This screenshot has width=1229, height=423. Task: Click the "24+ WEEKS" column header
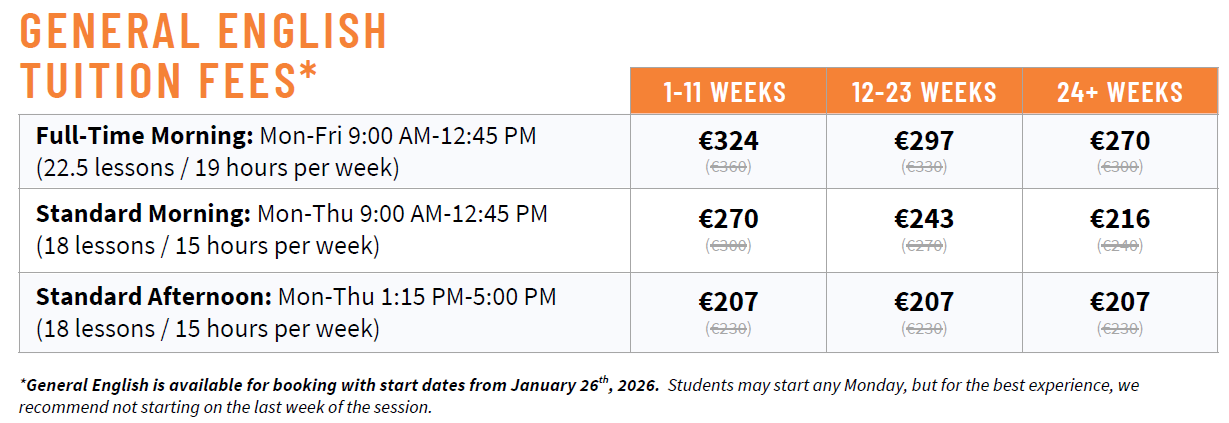point(1120,93)
